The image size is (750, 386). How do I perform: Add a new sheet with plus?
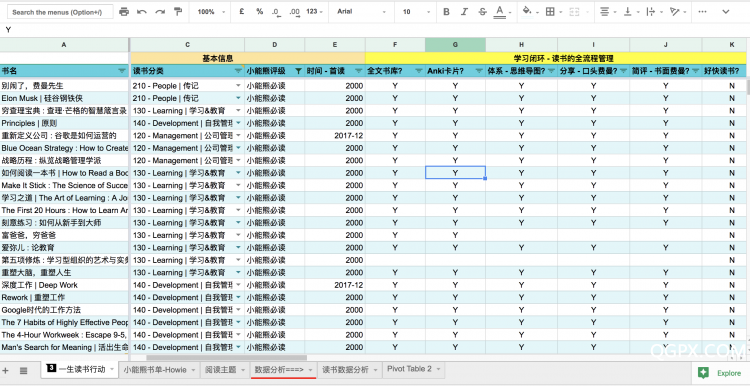tap(6, 370)
